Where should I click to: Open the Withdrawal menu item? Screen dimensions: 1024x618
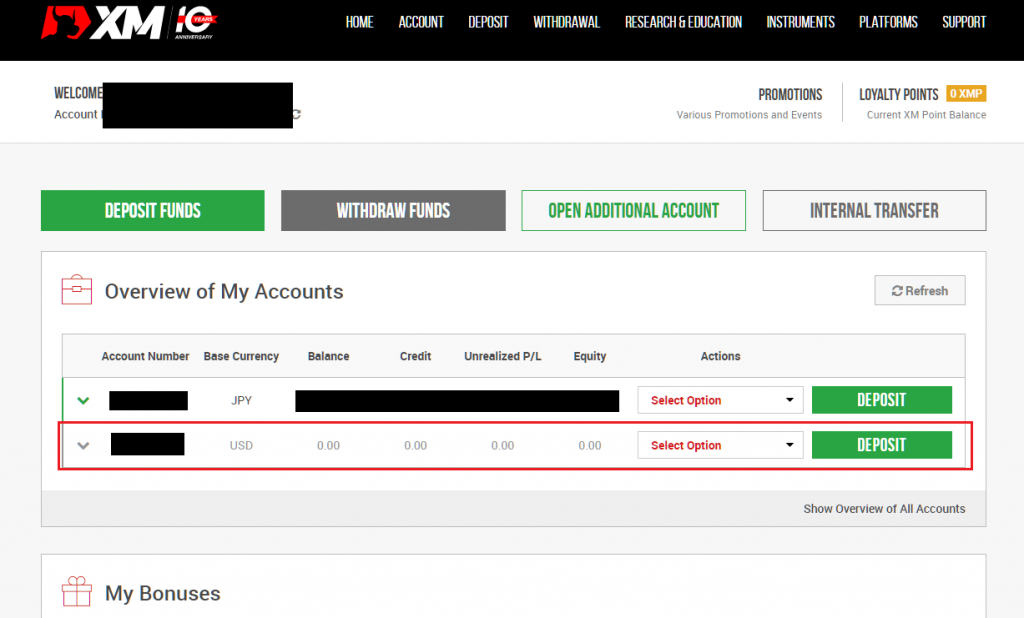pos(566,22)
